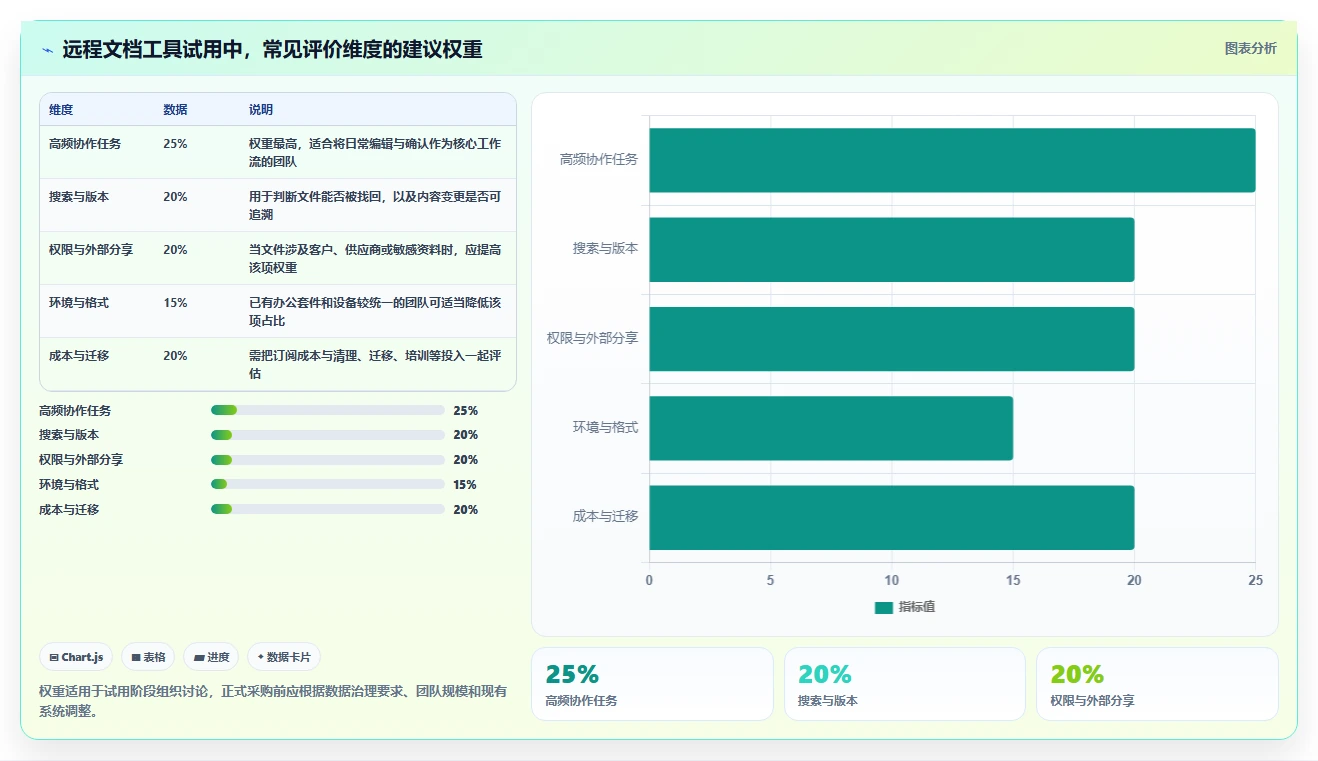This screenshot has height=761, width=1318.
Task: Select the 数据卡片 tag chip
Action: click(284, 657)
